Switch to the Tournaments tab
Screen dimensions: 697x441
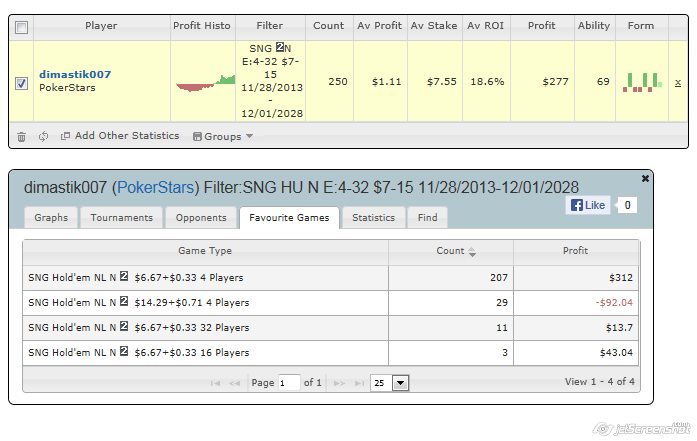pyautogui.click(x=121, y=218)
